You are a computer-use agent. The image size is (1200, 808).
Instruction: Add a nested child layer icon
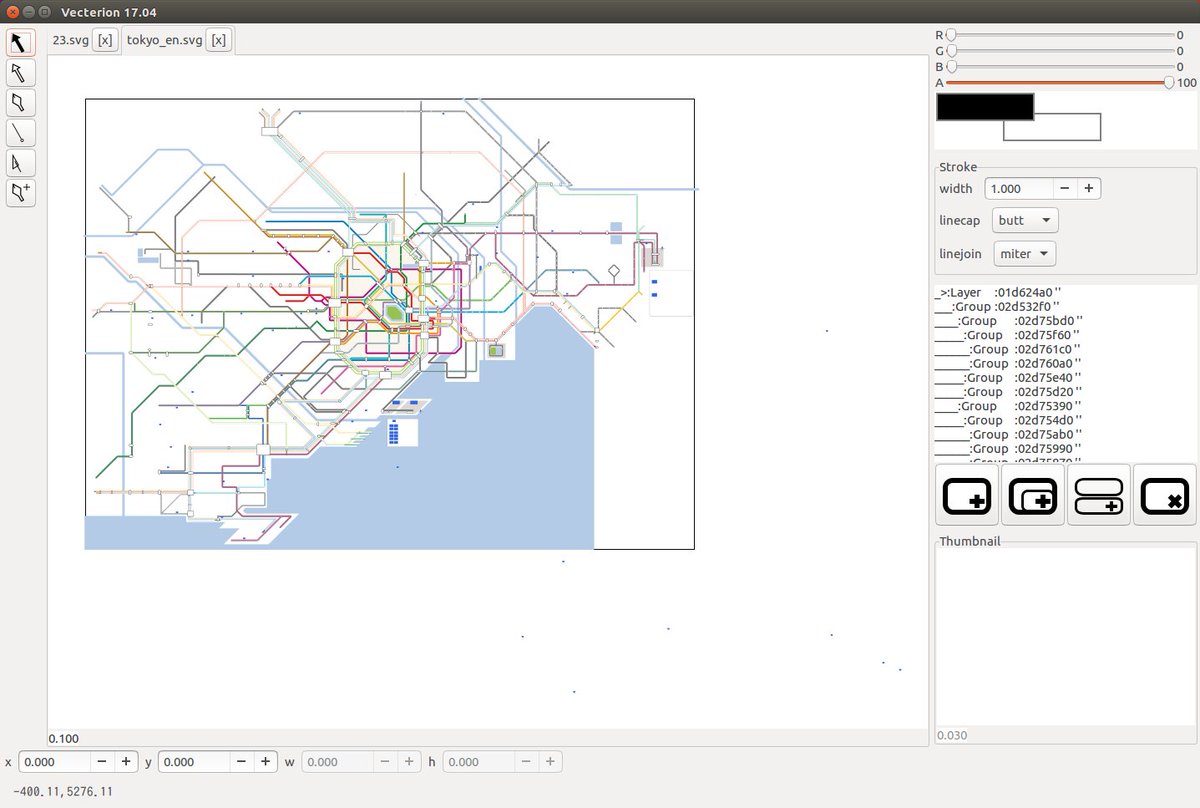point(1033,495)
